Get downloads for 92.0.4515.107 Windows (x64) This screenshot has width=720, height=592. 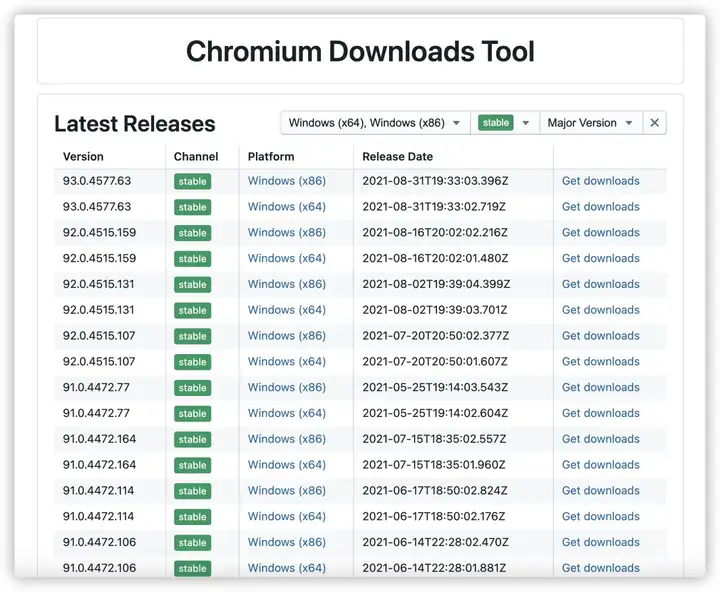point(601,361)
